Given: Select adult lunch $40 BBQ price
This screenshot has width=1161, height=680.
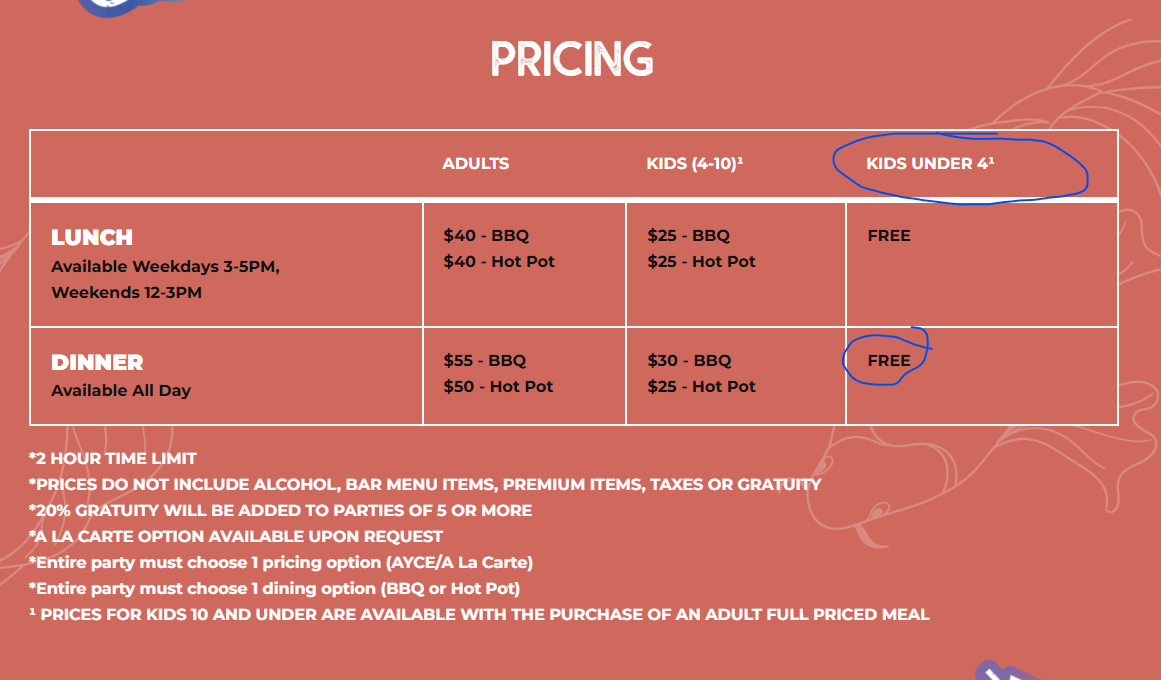Looking at the screenshot, I should (486, 236).
